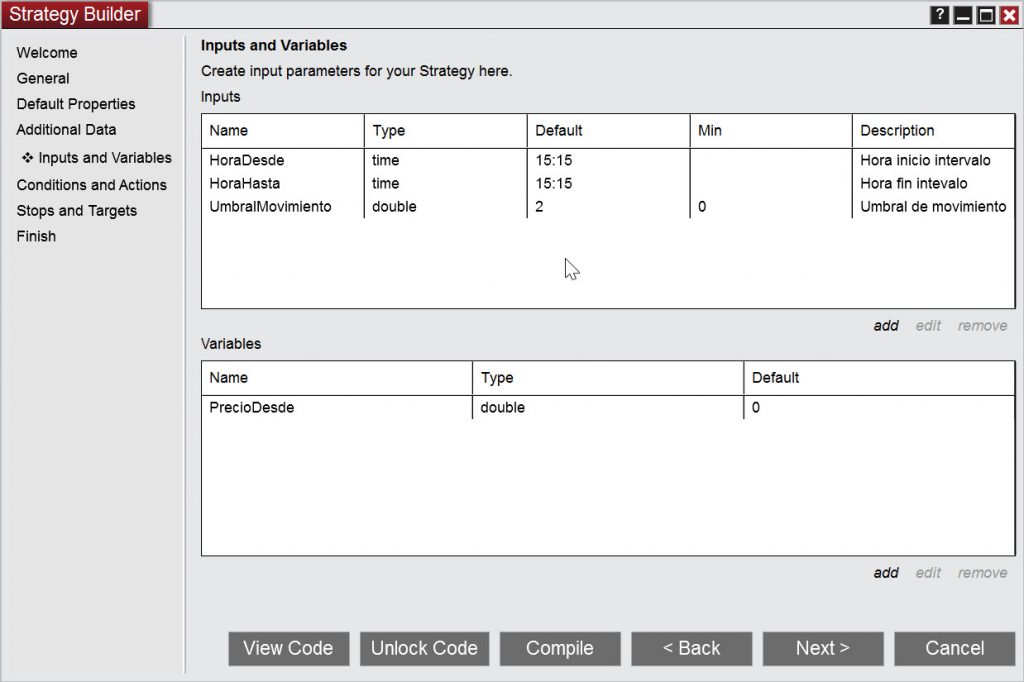The image size is (1024, 682).
Task: Click the Inputs Default column header
Action: tap(608, 131)
